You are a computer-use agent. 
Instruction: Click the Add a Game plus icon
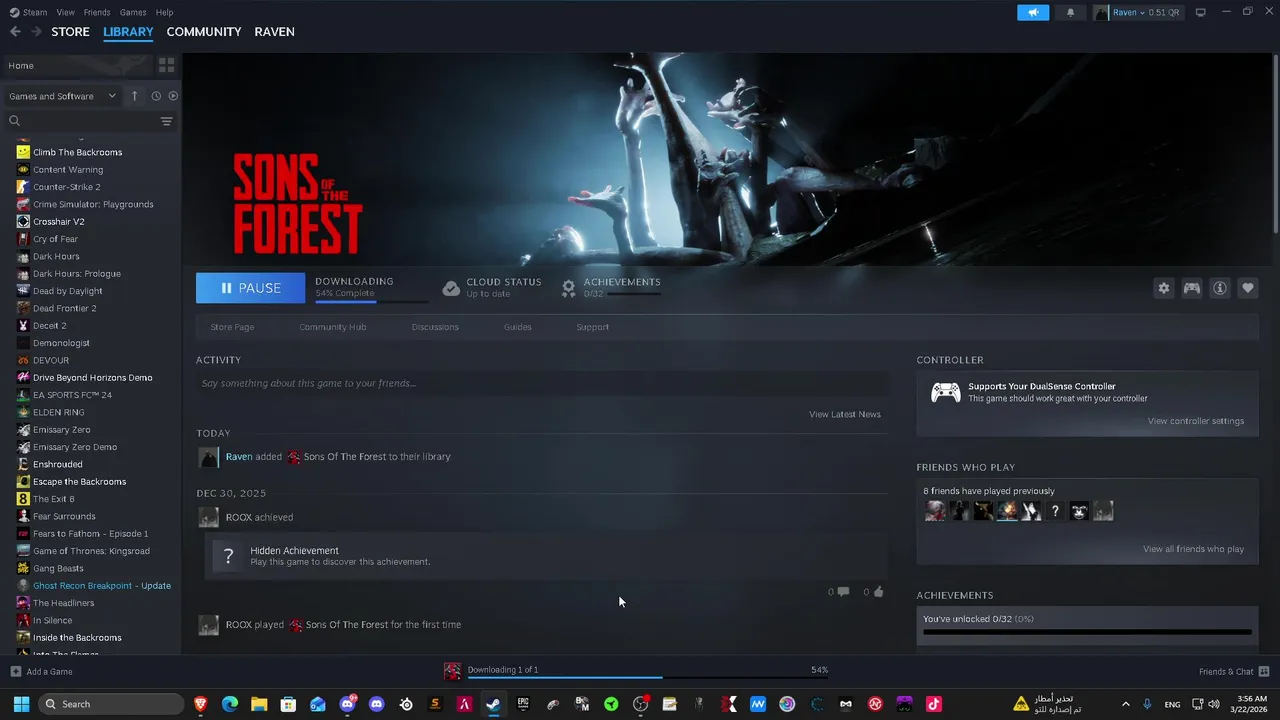(x=15, y=671)
